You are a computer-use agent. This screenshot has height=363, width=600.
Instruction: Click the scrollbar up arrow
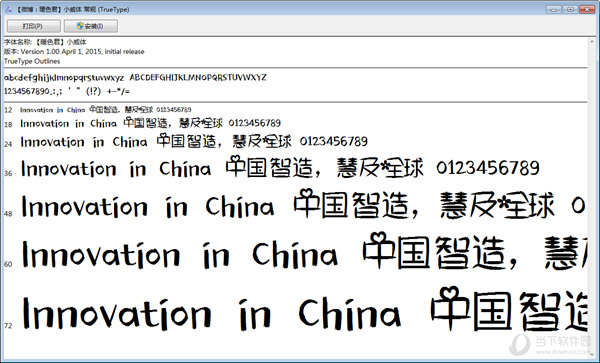tap(592, 41)
